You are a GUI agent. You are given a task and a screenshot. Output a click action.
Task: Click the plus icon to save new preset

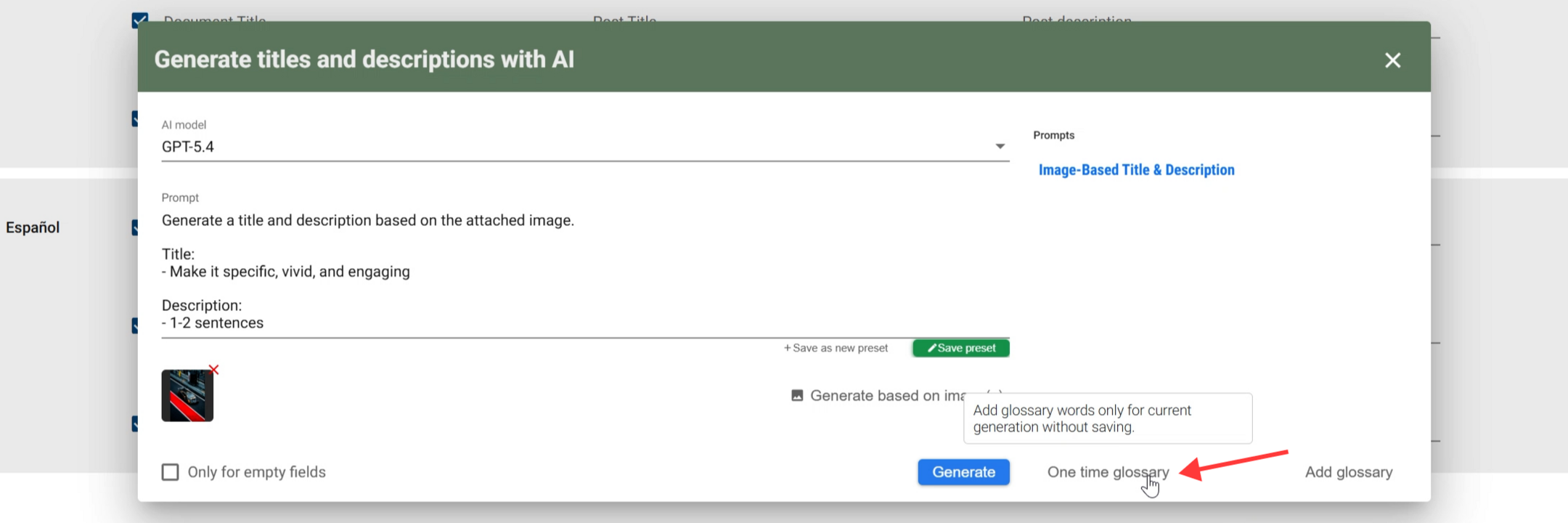(788, 348)
